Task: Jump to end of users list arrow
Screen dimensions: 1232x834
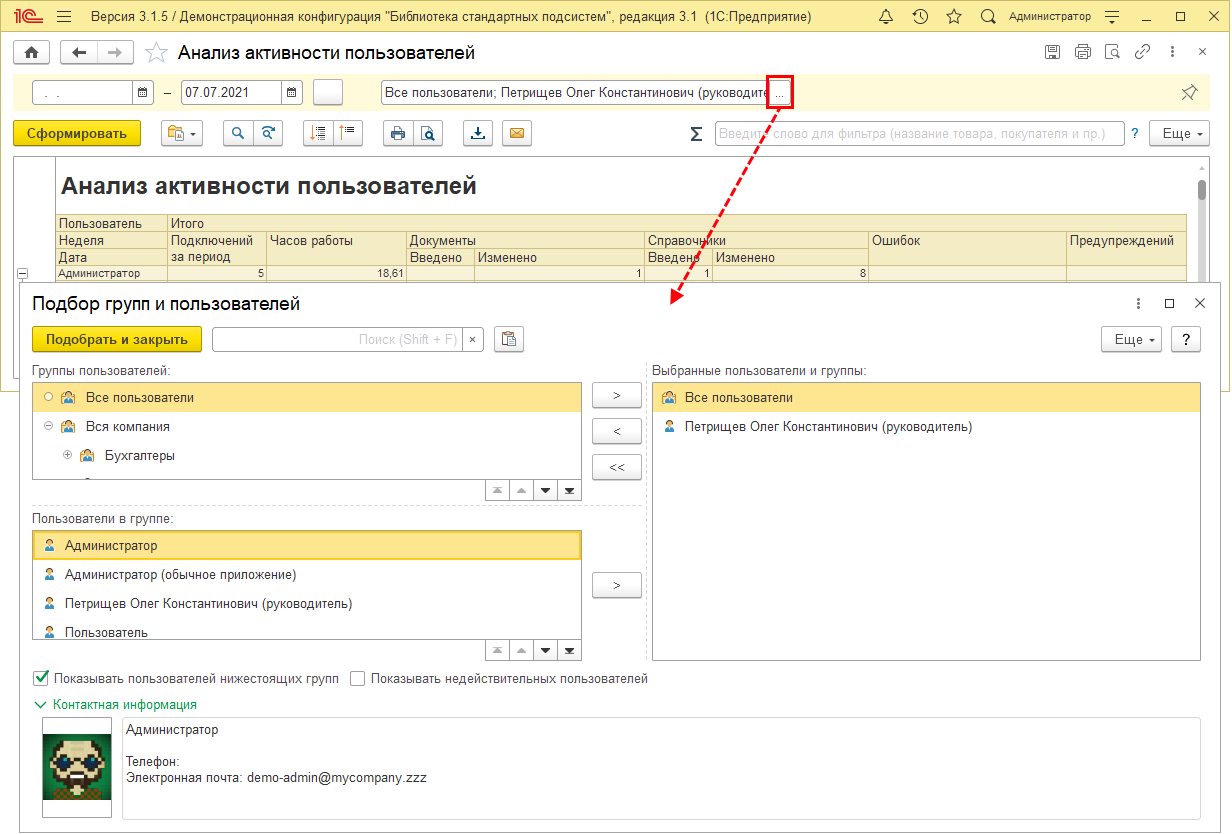Action: coord(569,650)
